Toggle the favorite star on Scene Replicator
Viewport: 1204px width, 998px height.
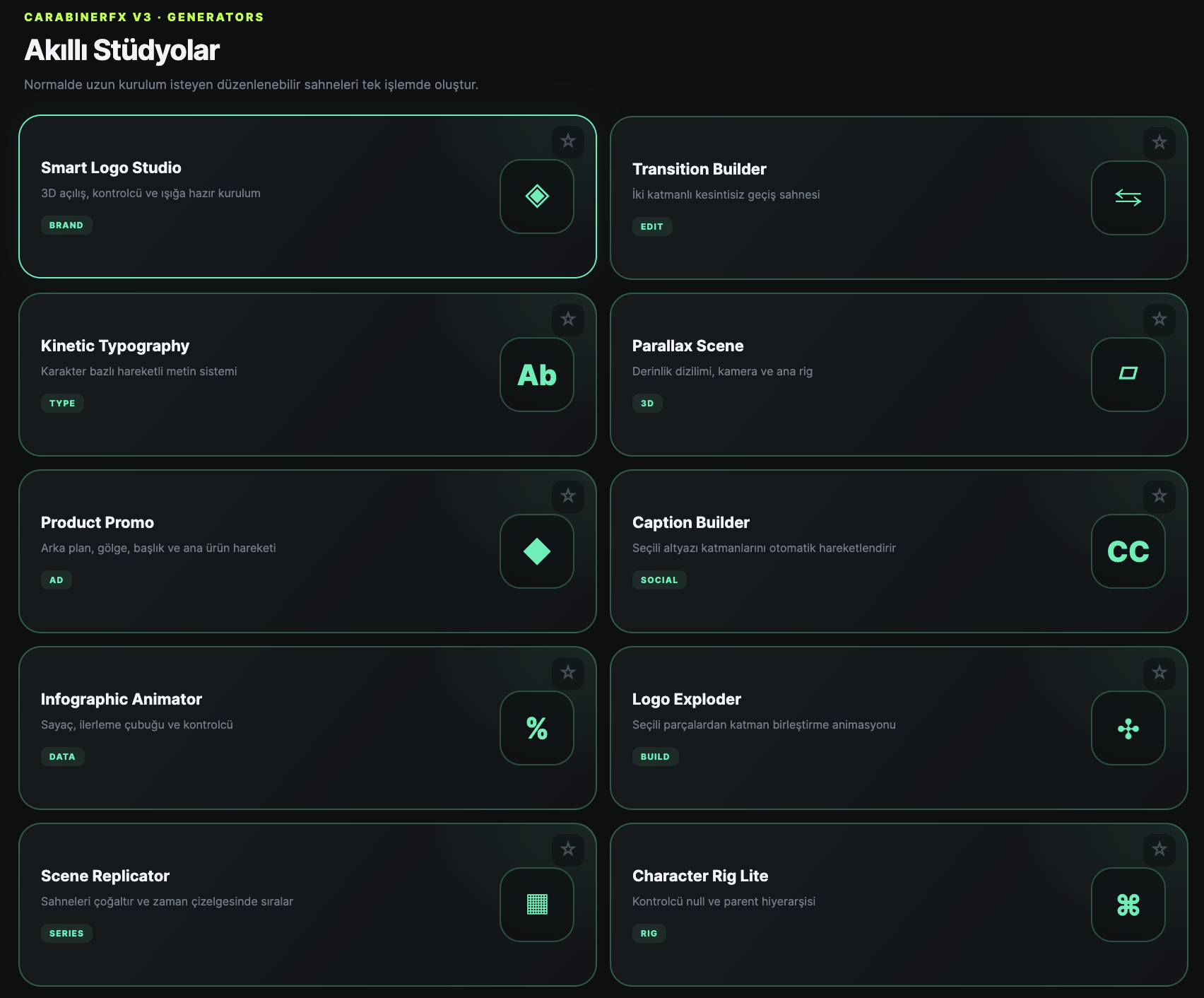point(568,850)
